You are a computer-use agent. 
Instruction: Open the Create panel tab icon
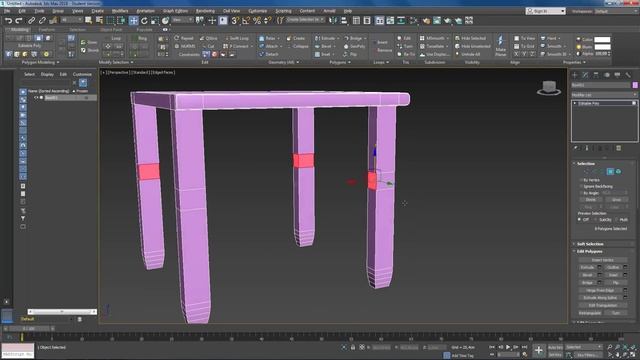click(575, 75)
